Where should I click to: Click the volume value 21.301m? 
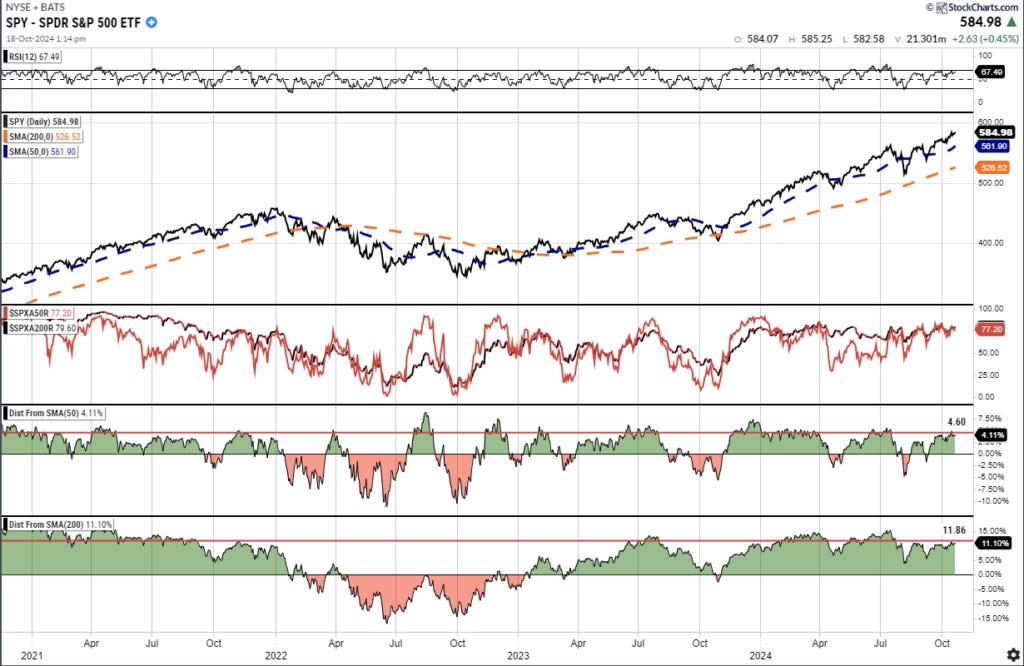pyautogui.click(x=926, y=39)
